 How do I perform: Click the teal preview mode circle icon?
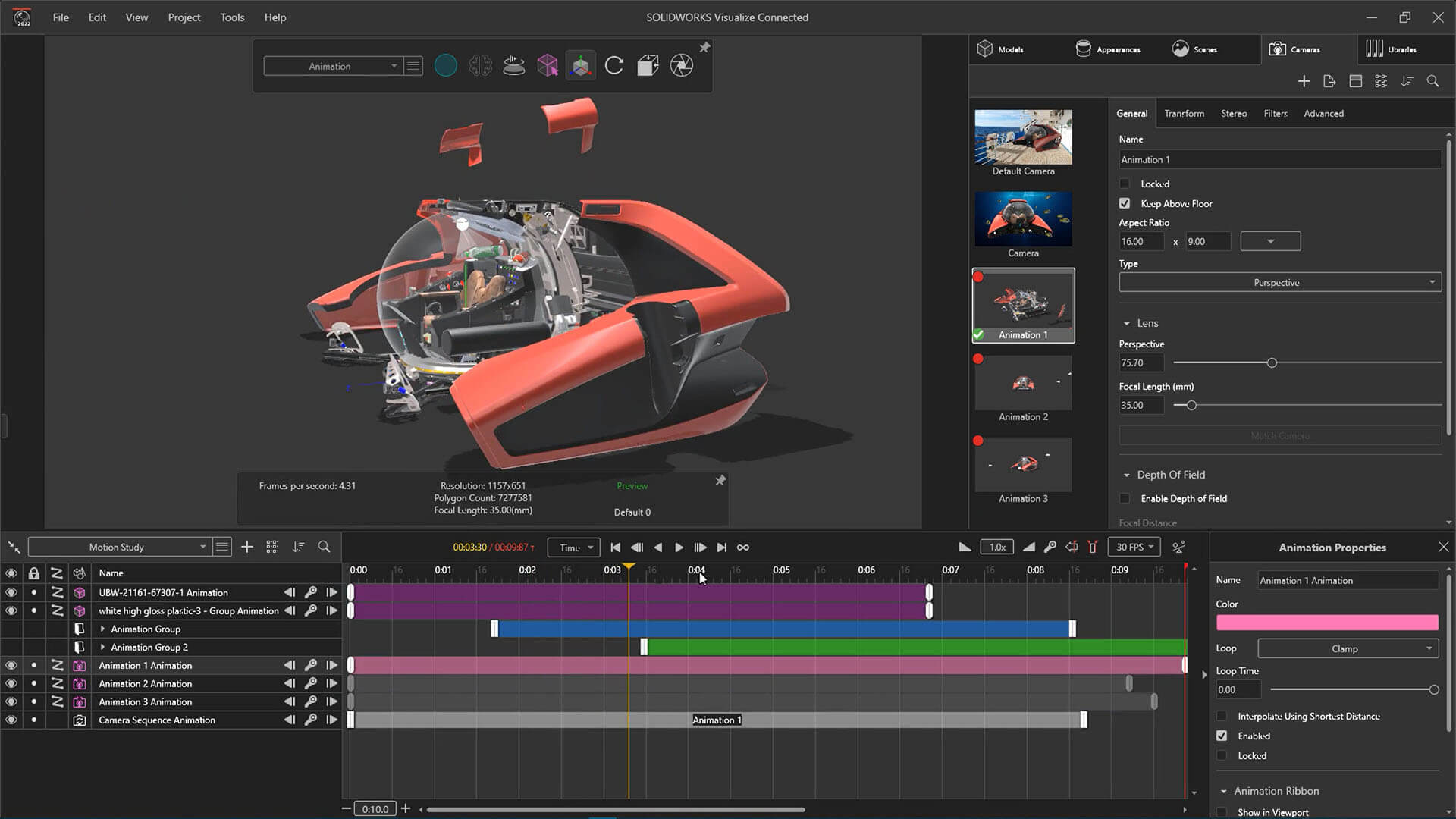coord(446,66)
